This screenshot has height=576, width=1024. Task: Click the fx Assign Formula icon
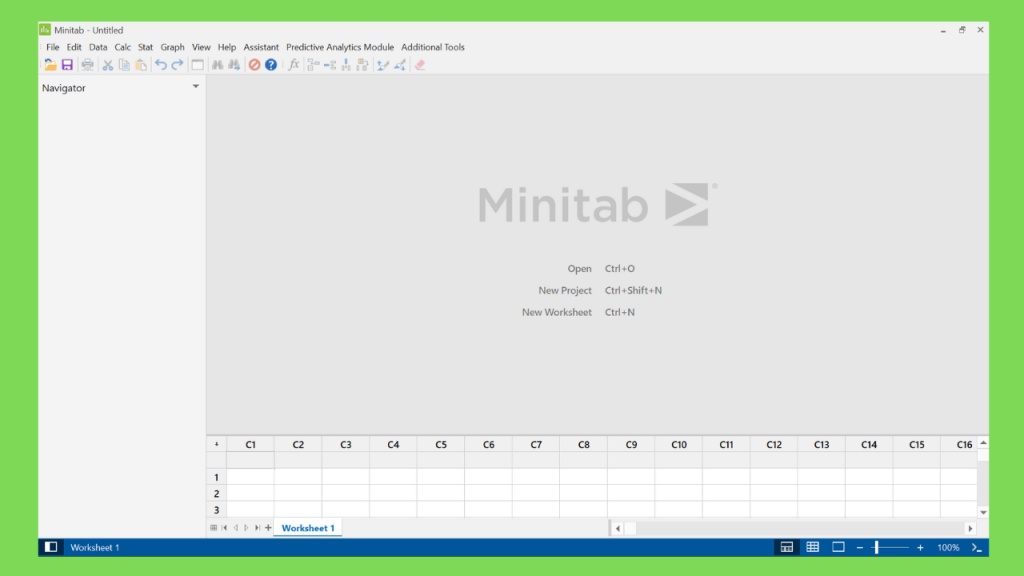click(293, 65)
